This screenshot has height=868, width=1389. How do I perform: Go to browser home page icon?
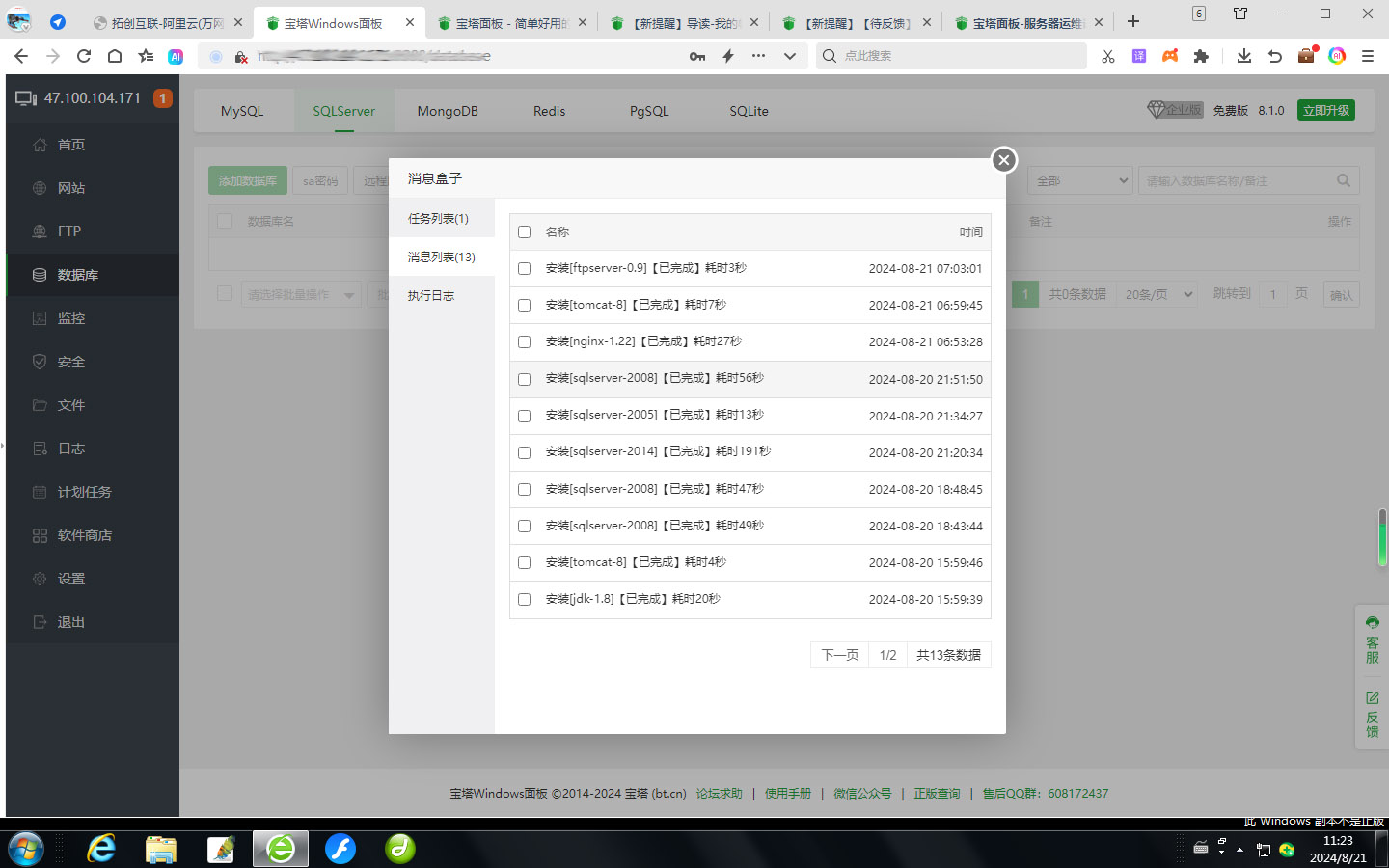(x=115, y=56)
